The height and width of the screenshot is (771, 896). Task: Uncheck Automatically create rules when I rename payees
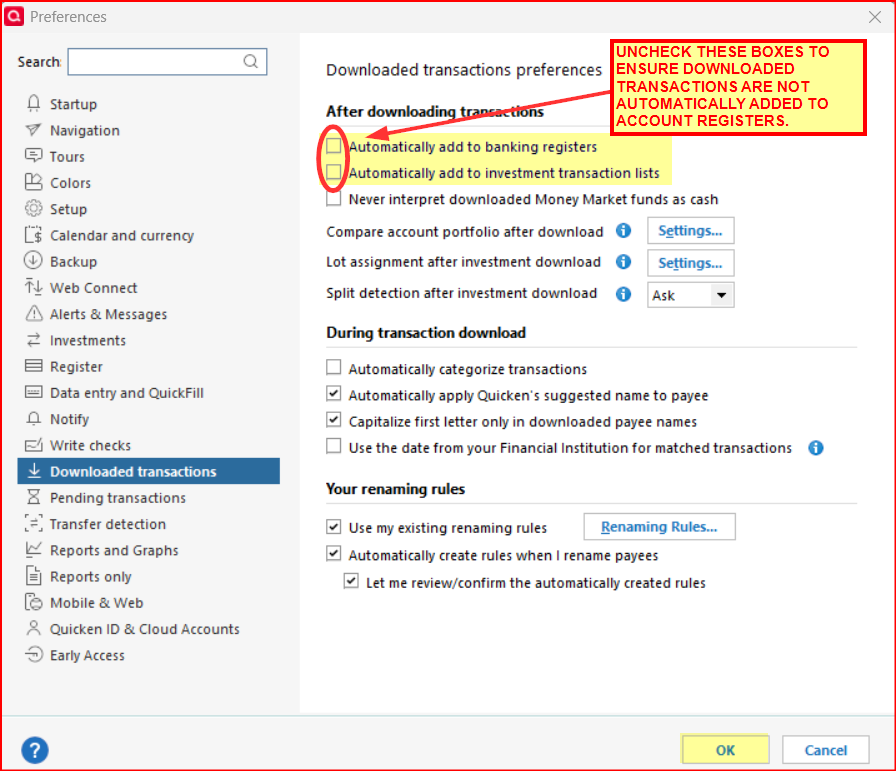334,554
